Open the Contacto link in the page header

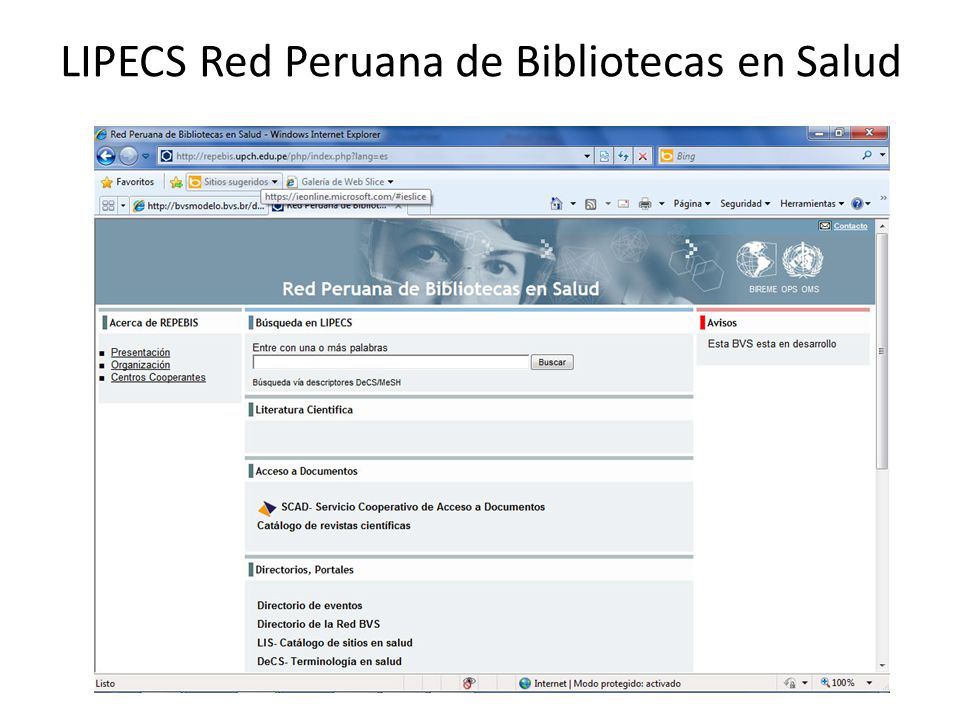[x=850, y=226]
